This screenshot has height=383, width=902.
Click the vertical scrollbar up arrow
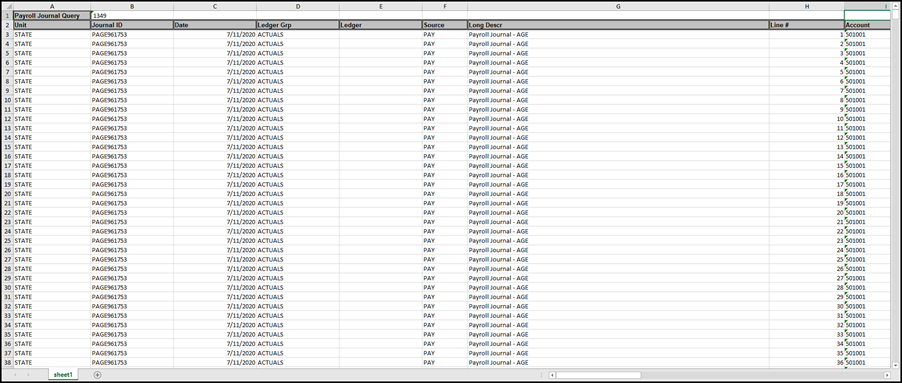pos(895,6)
